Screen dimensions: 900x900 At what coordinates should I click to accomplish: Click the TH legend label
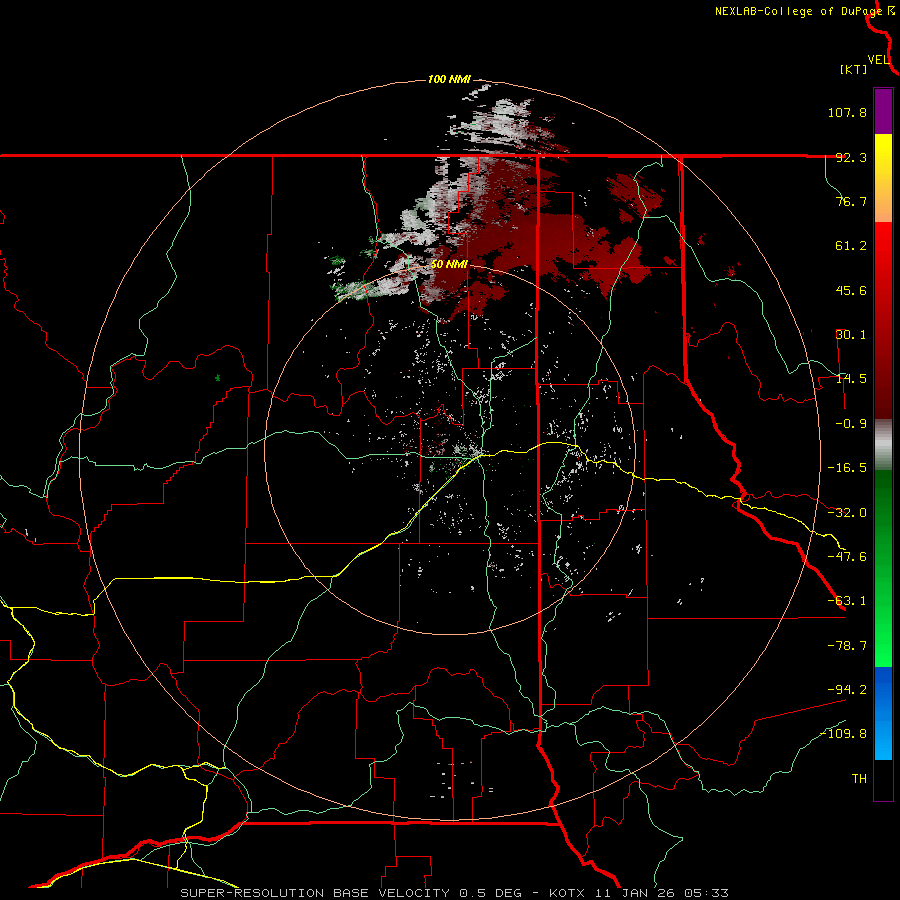click(x=859, y=779)
